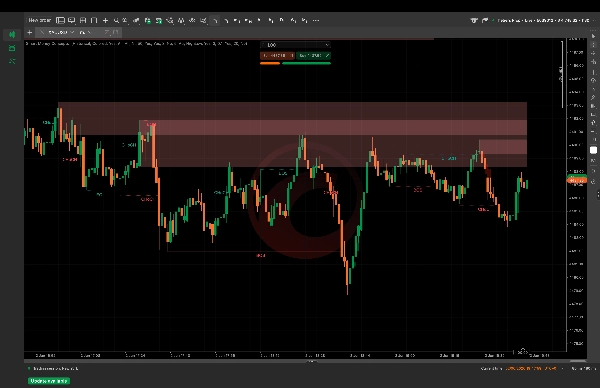
Task: Select the cursor pointer tool in drawing toolbar
Action: tap(593, 36)
